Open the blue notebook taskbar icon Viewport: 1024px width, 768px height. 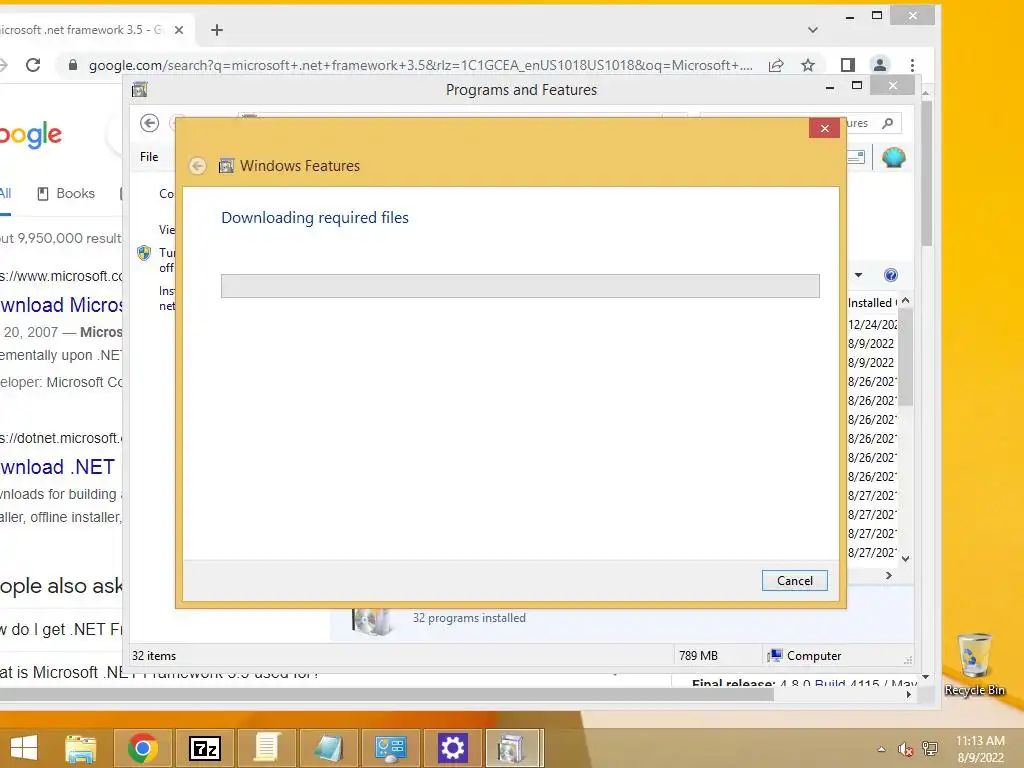pyautogui.click(x=328, y=748)
